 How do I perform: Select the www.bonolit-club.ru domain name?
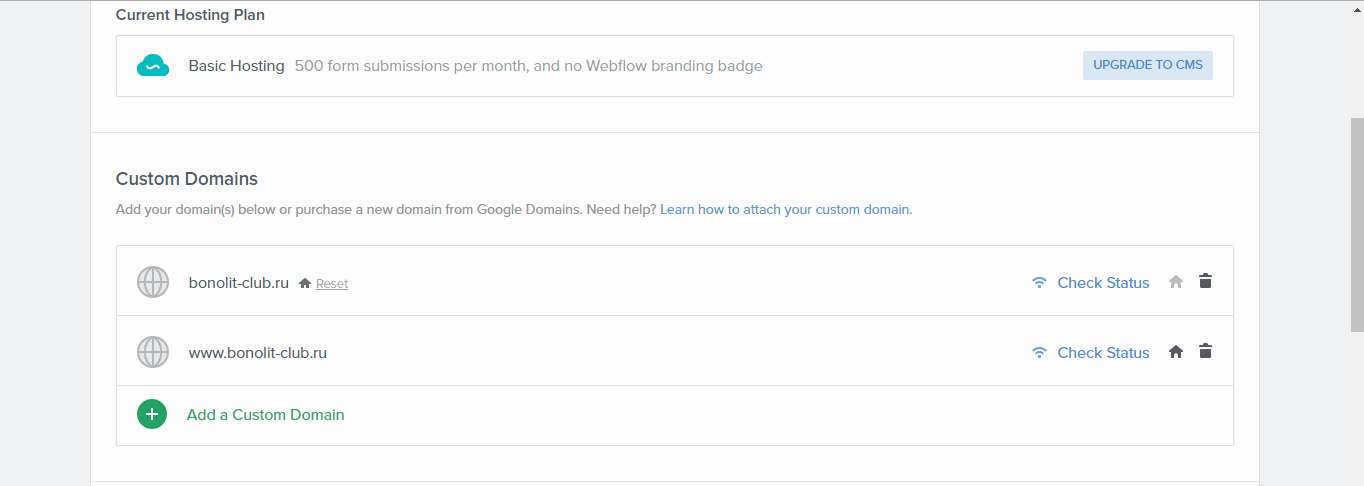(257, 353)
